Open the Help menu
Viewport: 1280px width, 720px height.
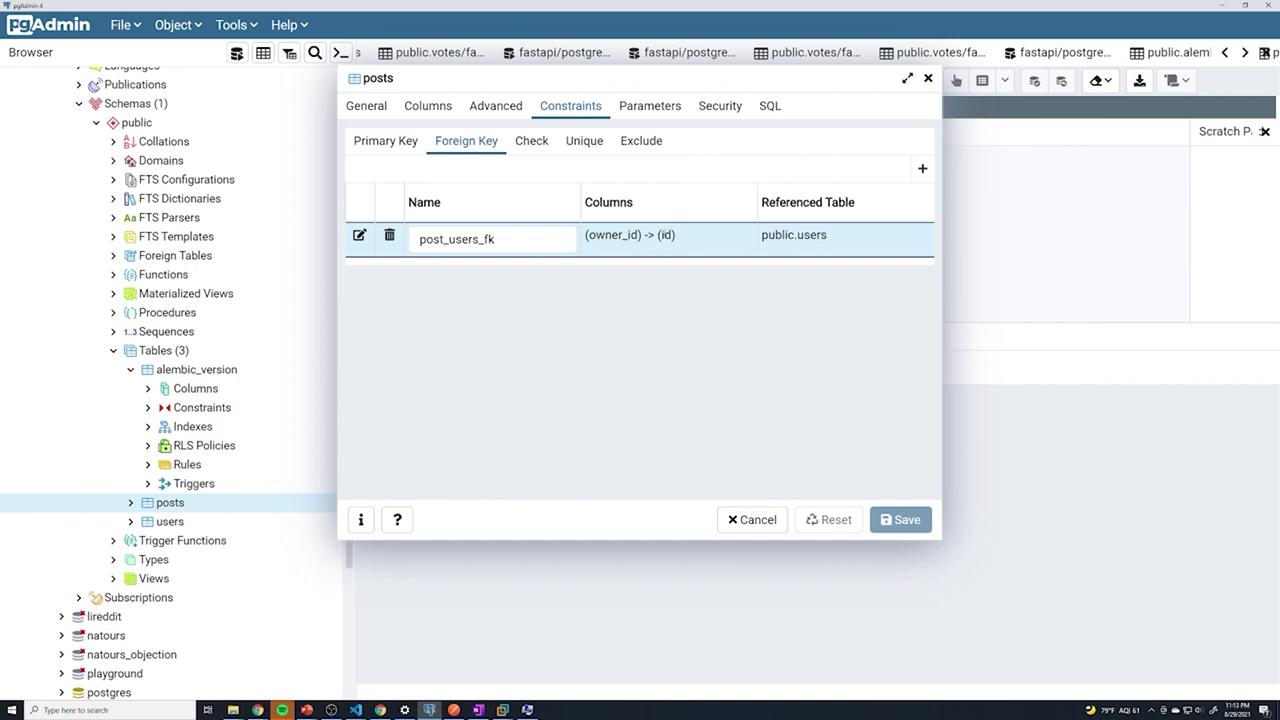(289, 25)
